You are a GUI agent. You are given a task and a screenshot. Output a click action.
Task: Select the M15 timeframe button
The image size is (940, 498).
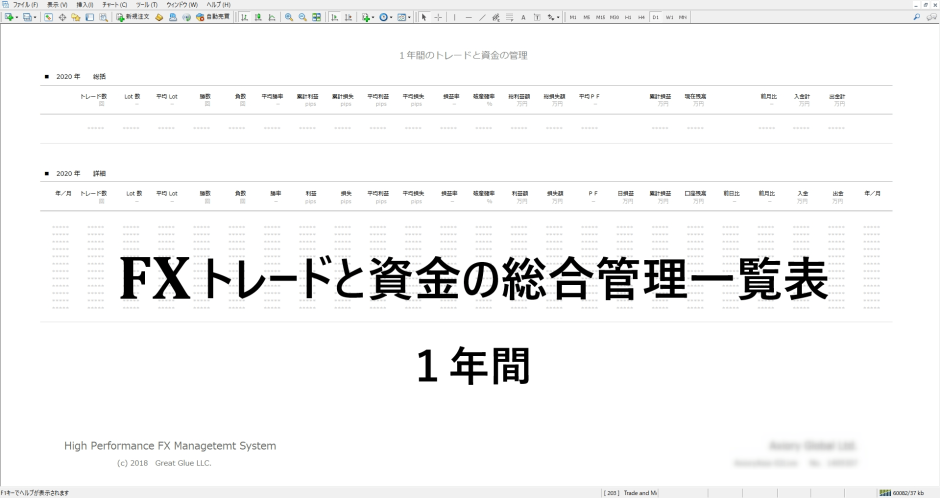click(600, 17)
